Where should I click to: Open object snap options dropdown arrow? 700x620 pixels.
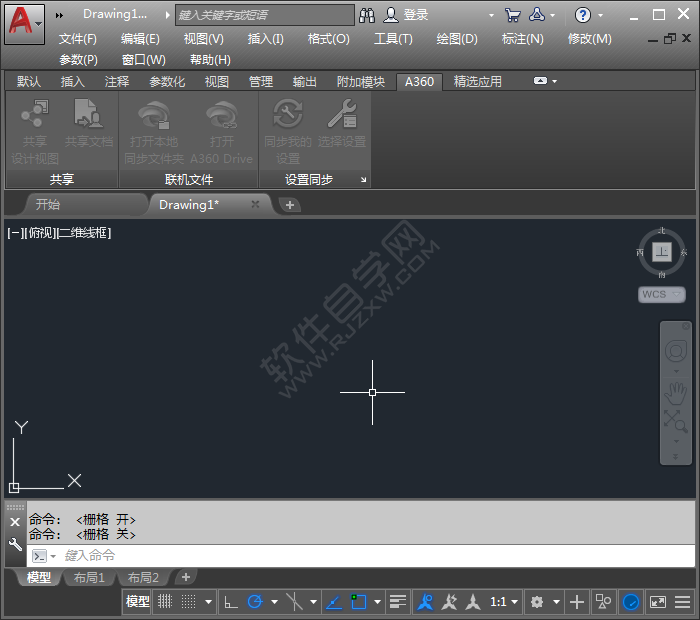[x=378, y=602]
